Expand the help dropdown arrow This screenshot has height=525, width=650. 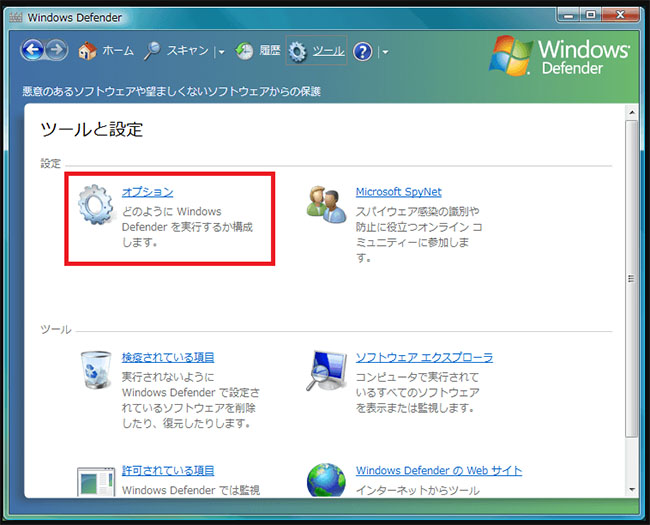tap(385, 52)
